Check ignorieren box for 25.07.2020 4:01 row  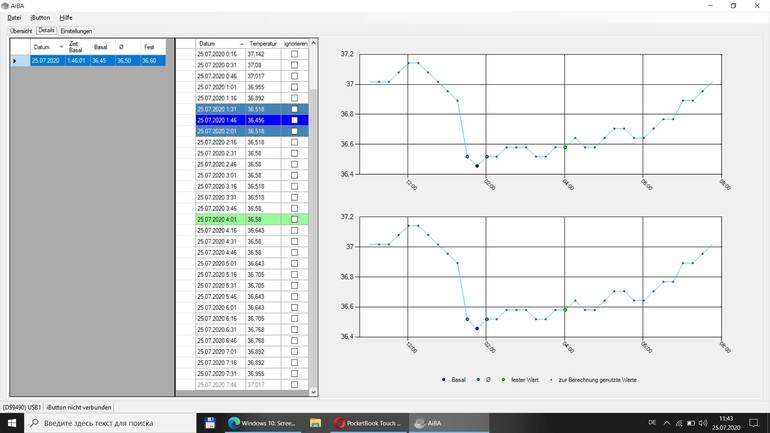[x=294, y=219]
